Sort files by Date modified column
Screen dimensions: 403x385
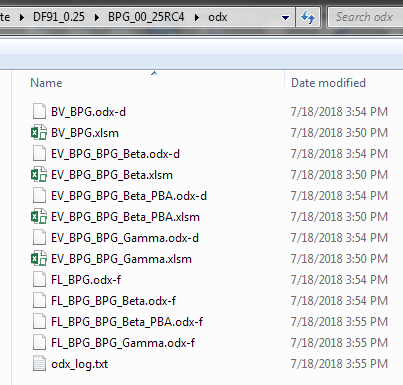(x=328, y=83)
